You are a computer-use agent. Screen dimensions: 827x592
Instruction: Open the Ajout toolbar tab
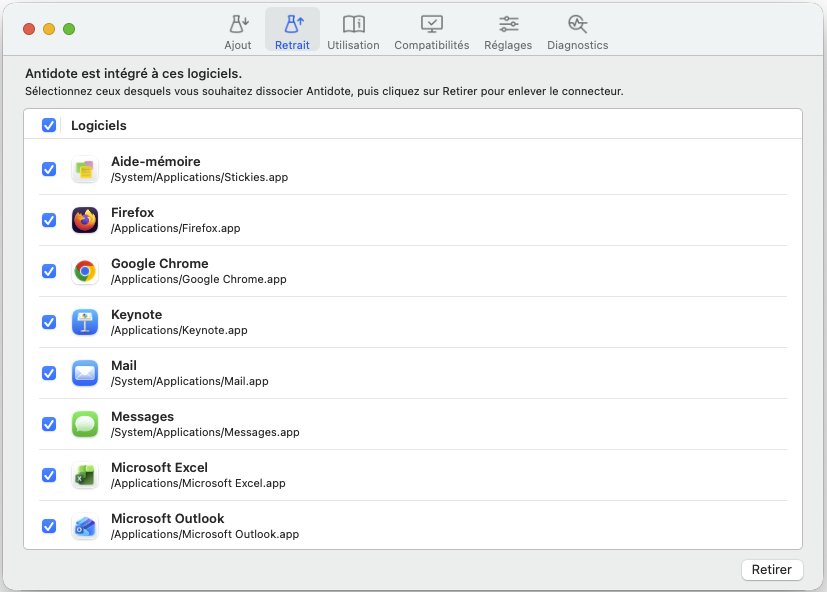click(238, 32)
